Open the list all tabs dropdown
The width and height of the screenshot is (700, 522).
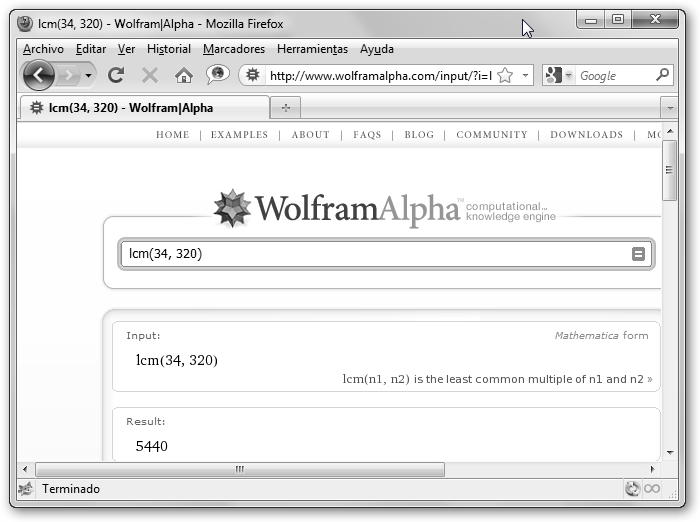pyautogui.click(x=668, y=107)
